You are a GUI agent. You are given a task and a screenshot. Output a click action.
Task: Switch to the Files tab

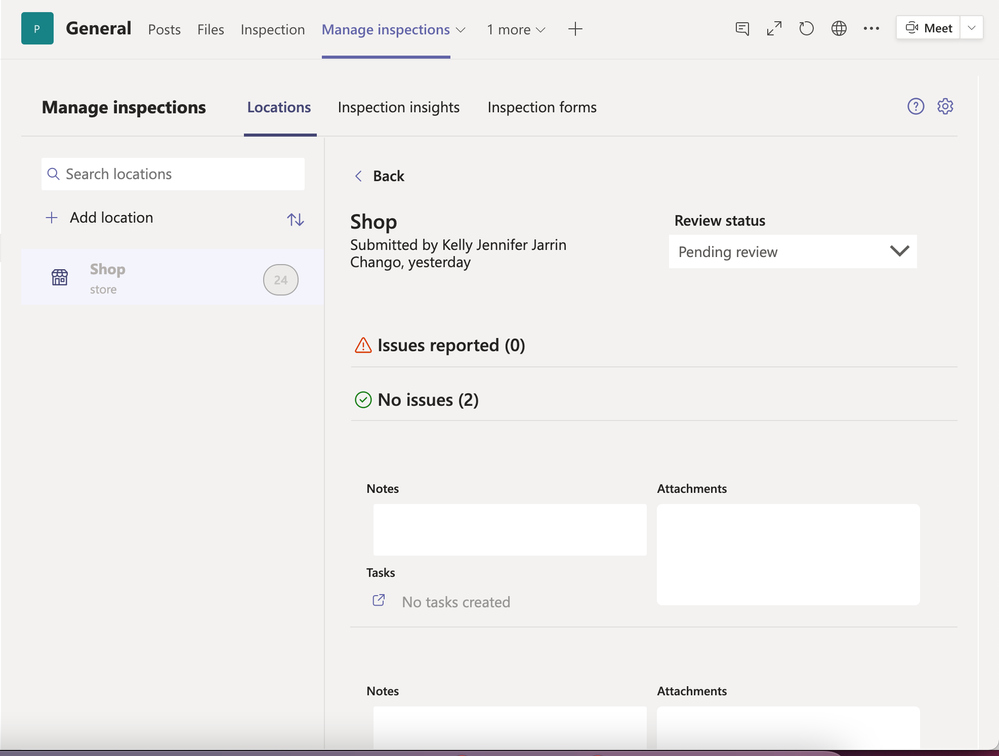(210, 30)
